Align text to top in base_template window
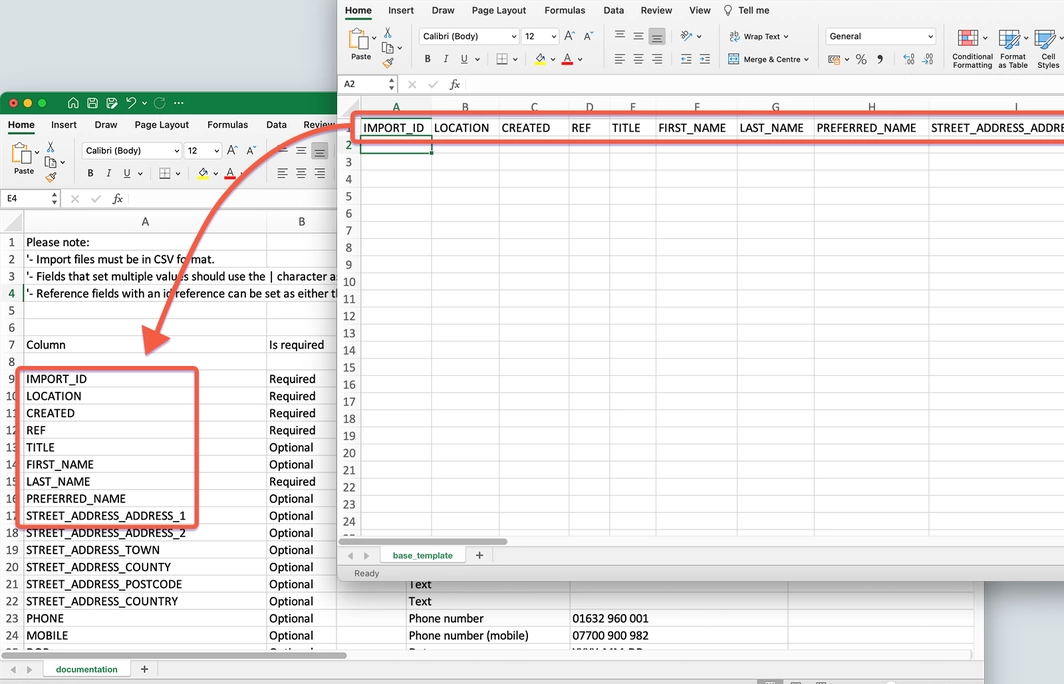 [620, 36]
